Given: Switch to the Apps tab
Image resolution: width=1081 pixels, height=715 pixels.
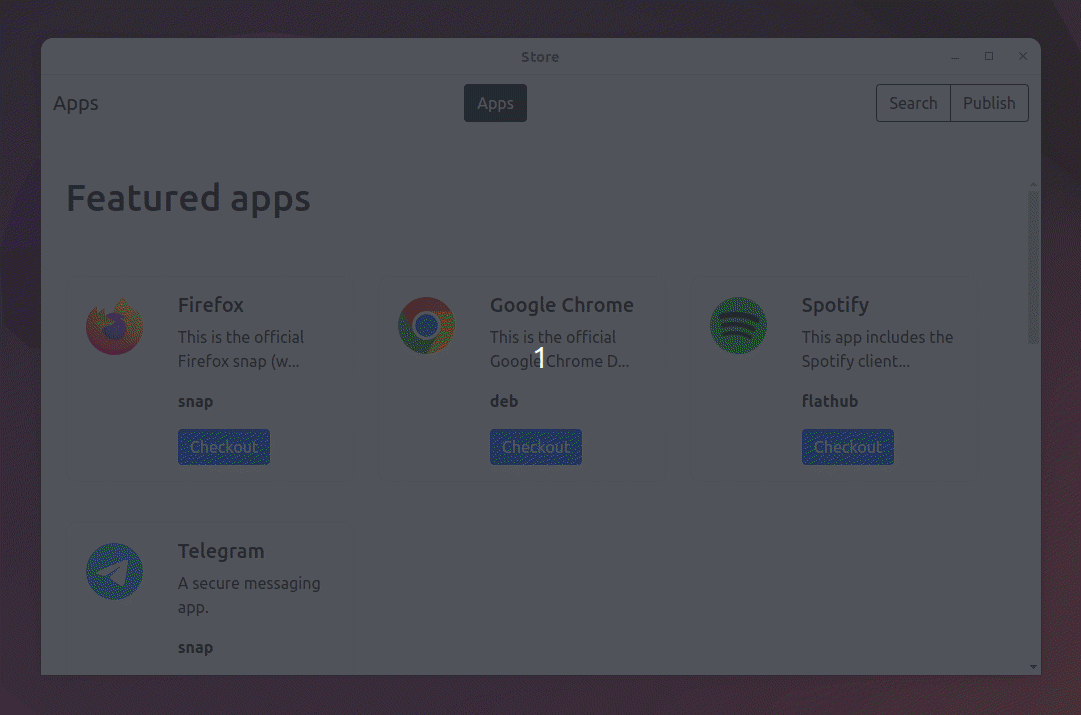Looking at the screenshot, I should coord(495,103).
